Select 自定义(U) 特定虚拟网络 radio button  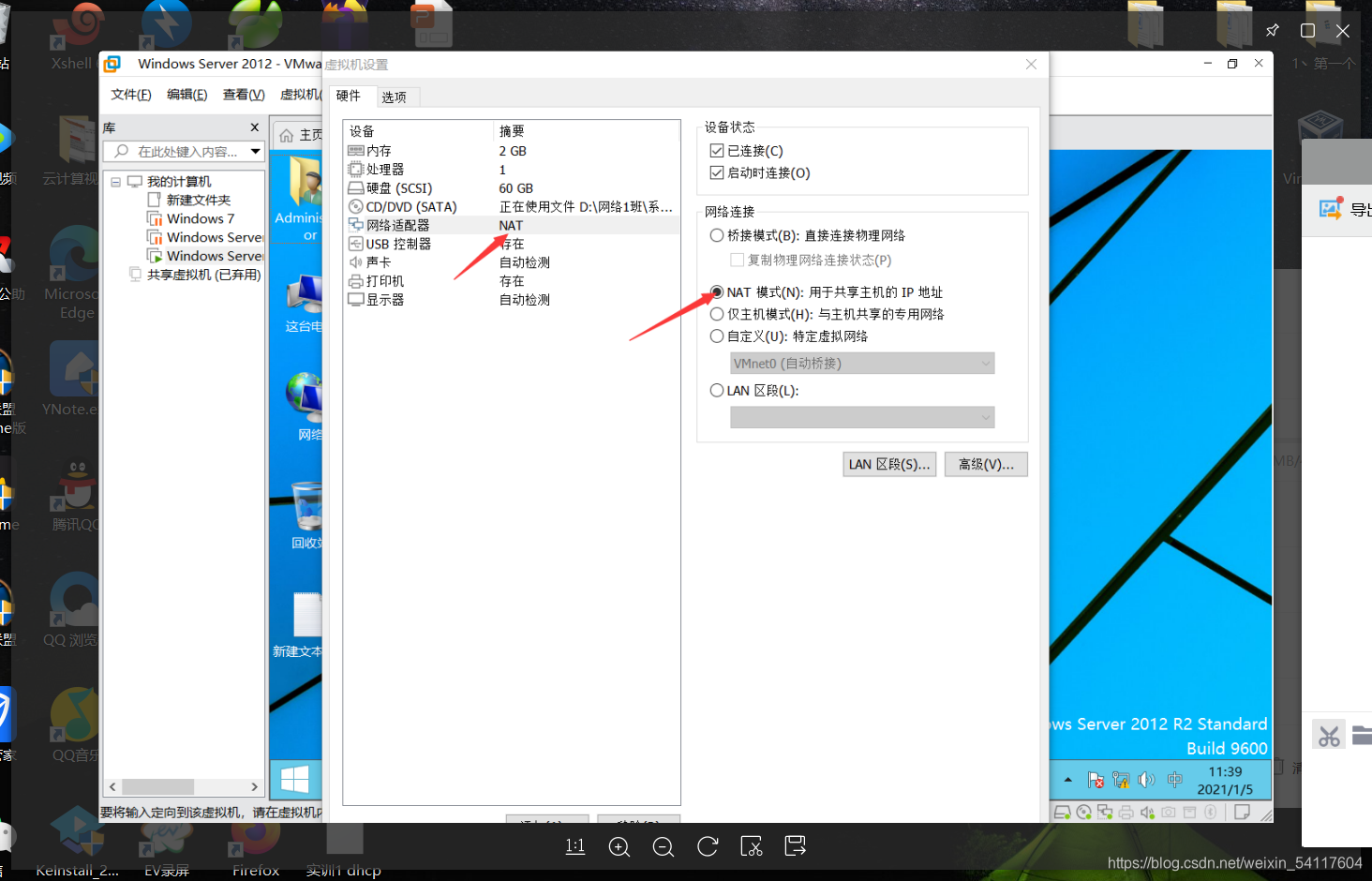pos(717,336)
